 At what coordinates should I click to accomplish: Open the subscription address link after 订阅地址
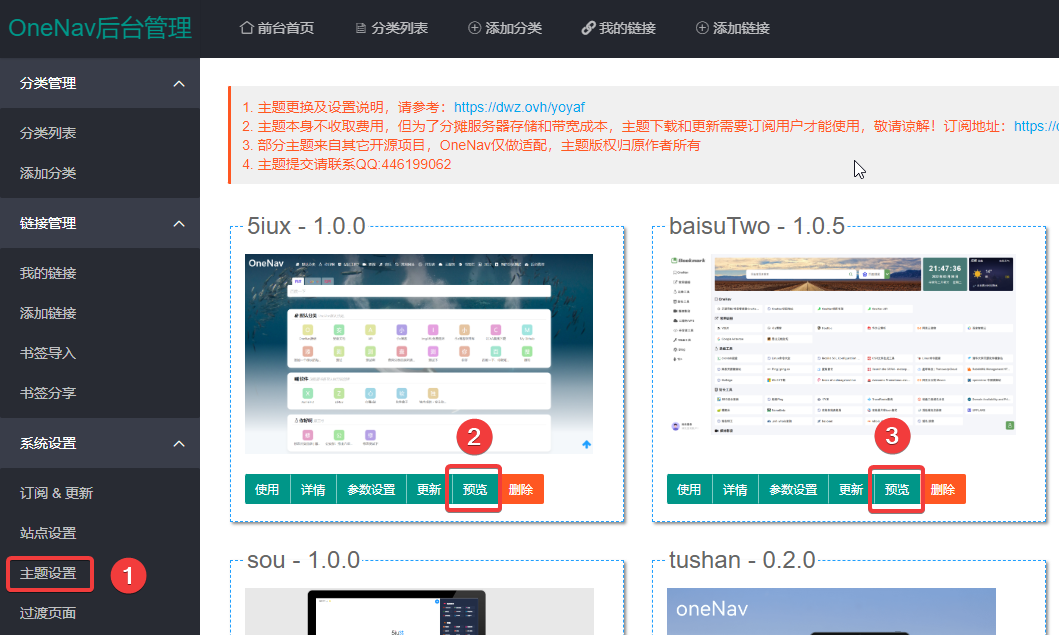coord(1036,126)
